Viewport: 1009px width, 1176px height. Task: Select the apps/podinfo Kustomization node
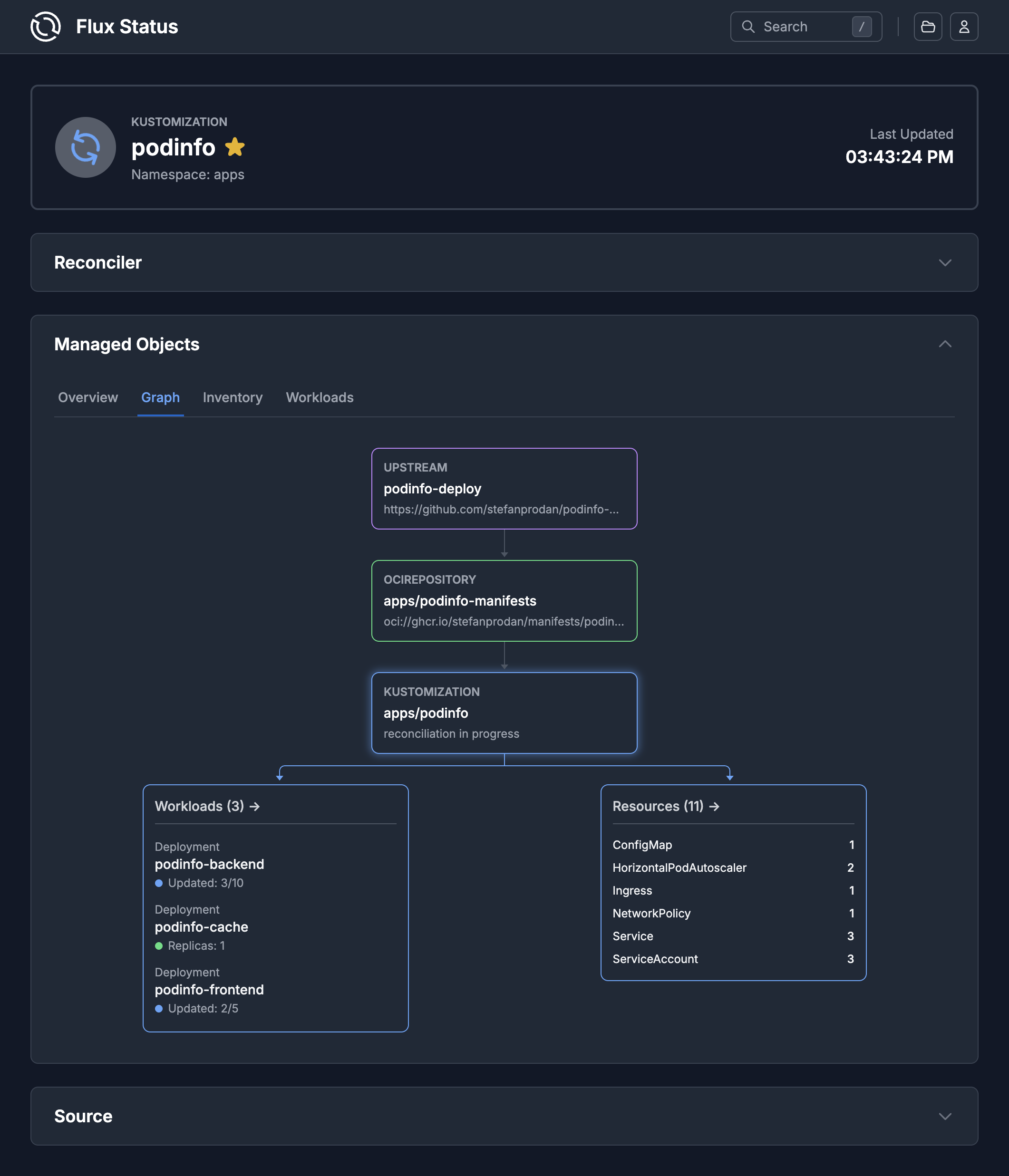[504, 713]
